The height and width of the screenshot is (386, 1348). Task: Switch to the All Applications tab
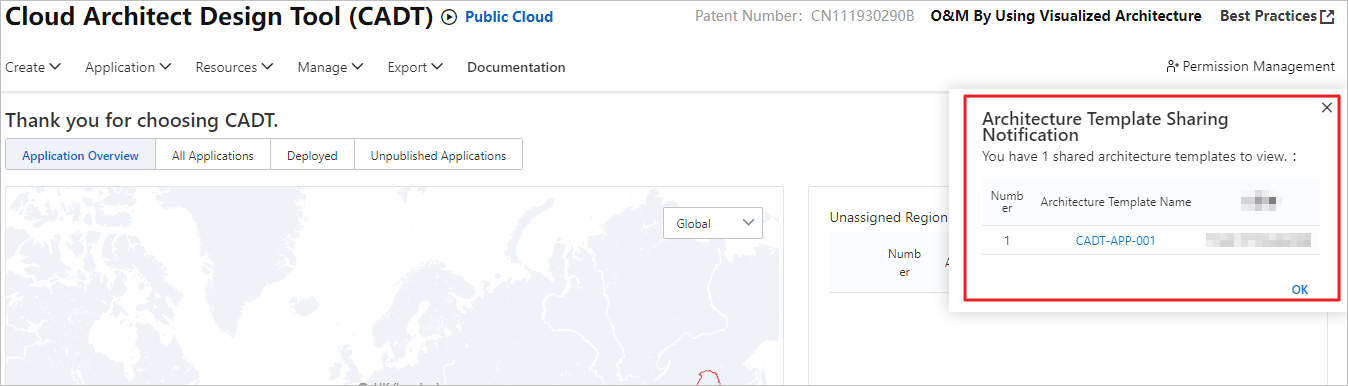tap(213, 155)
